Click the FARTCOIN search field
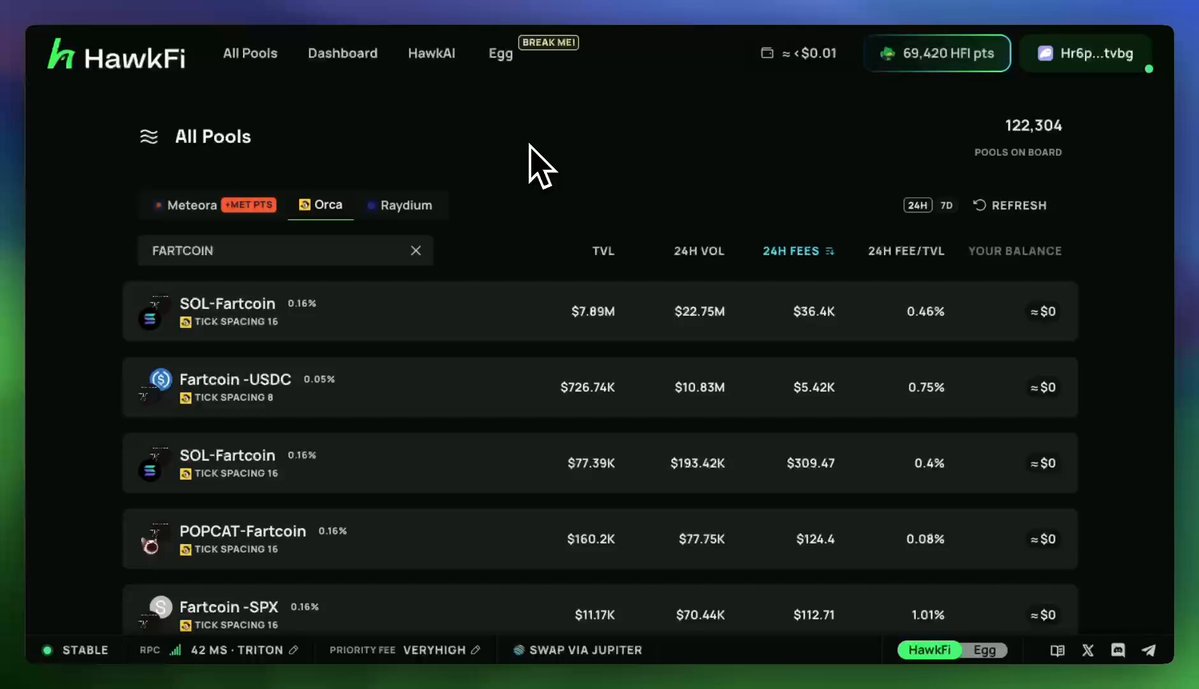Viewport: 1199px width, 689px height. (285, 250)
